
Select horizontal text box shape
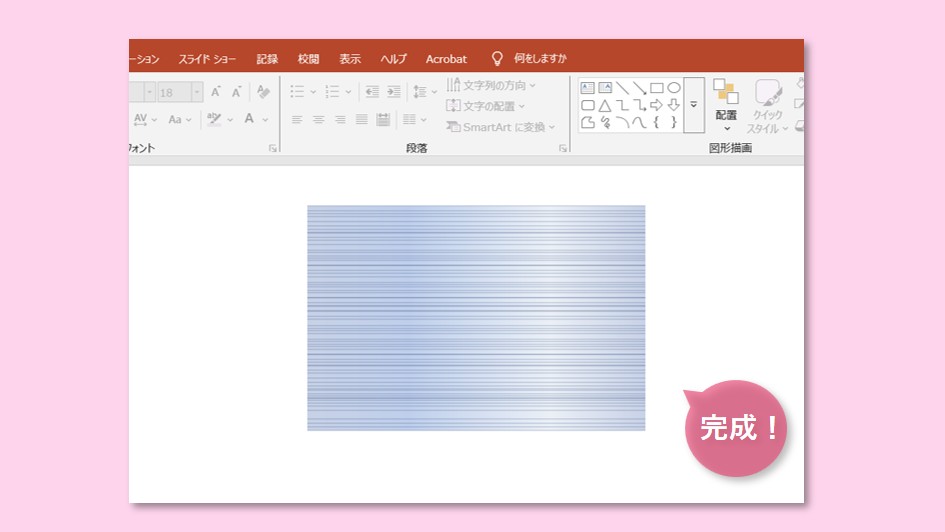click(x=588, y=88)
